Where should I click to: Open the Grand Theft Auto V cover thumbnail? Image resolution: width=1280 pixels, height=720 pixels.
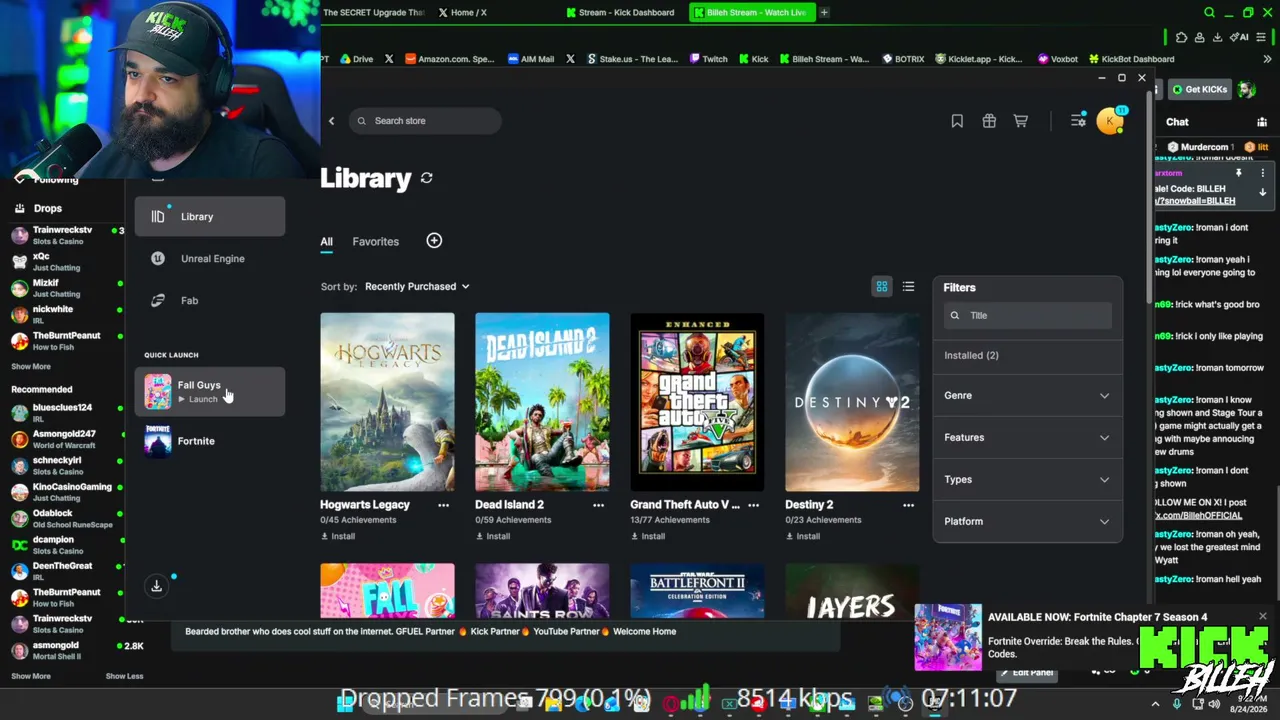click(697, 402)
